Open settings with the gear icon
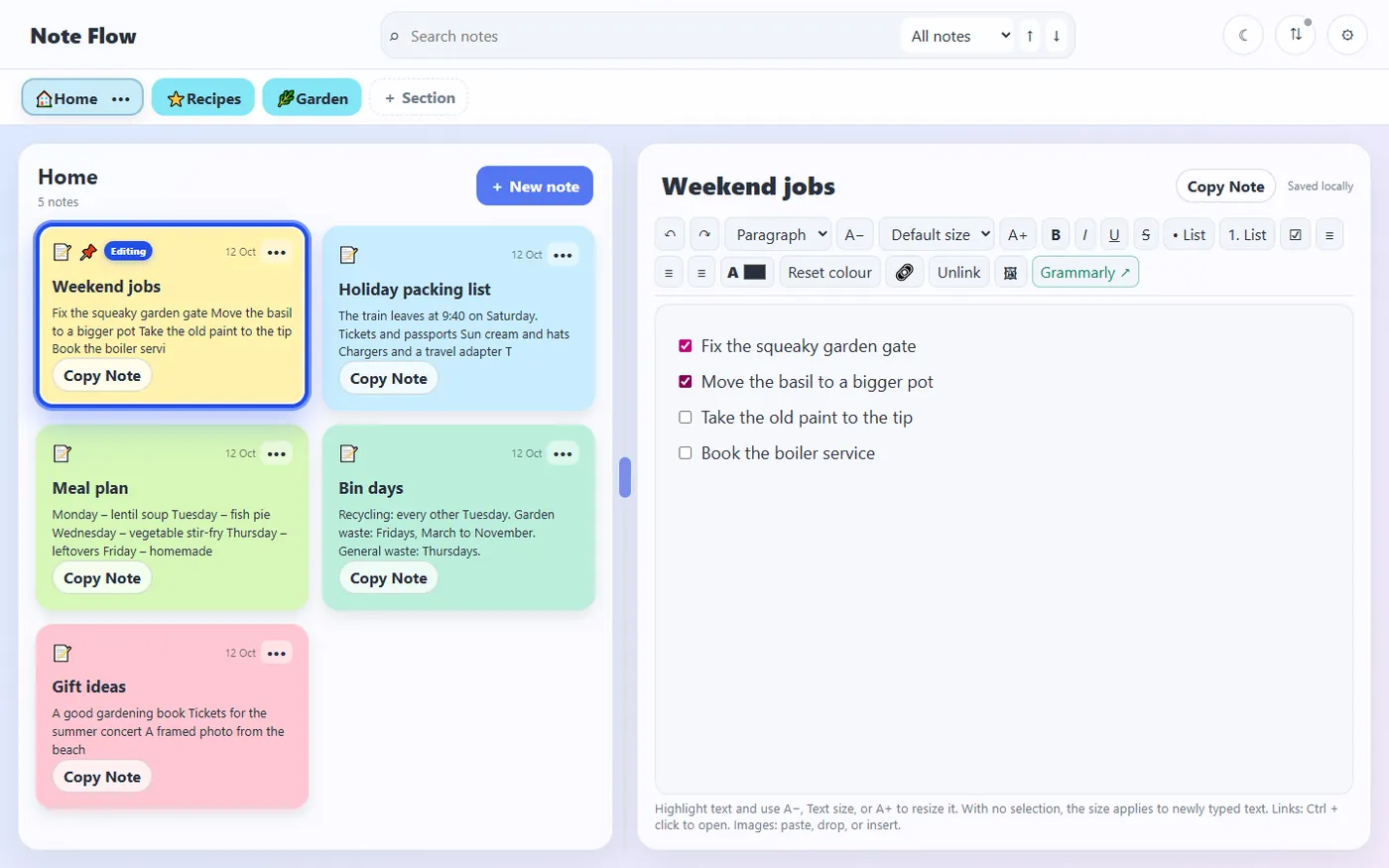The width and height of the screenshot is (1389, 868). coord(1347,35)
